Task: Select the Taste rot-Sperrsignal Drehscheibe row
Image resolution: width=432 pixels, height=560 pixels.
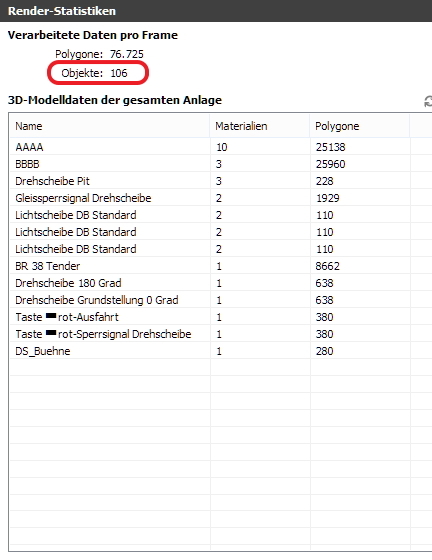Action: point(220,334)
